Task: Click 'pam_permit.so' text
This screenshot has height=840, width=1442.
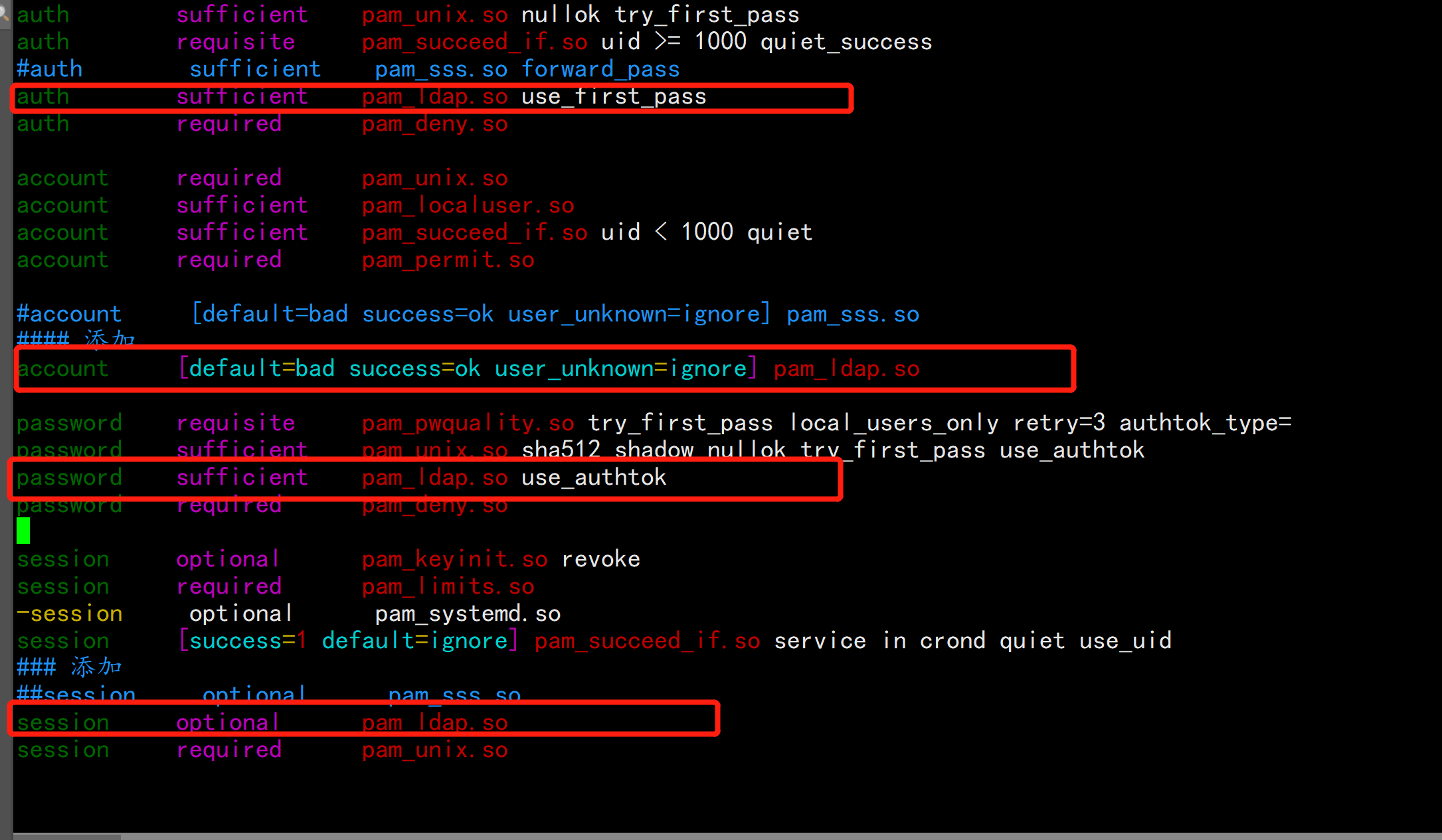Action: pyautogui.click(x=448, y=260)
